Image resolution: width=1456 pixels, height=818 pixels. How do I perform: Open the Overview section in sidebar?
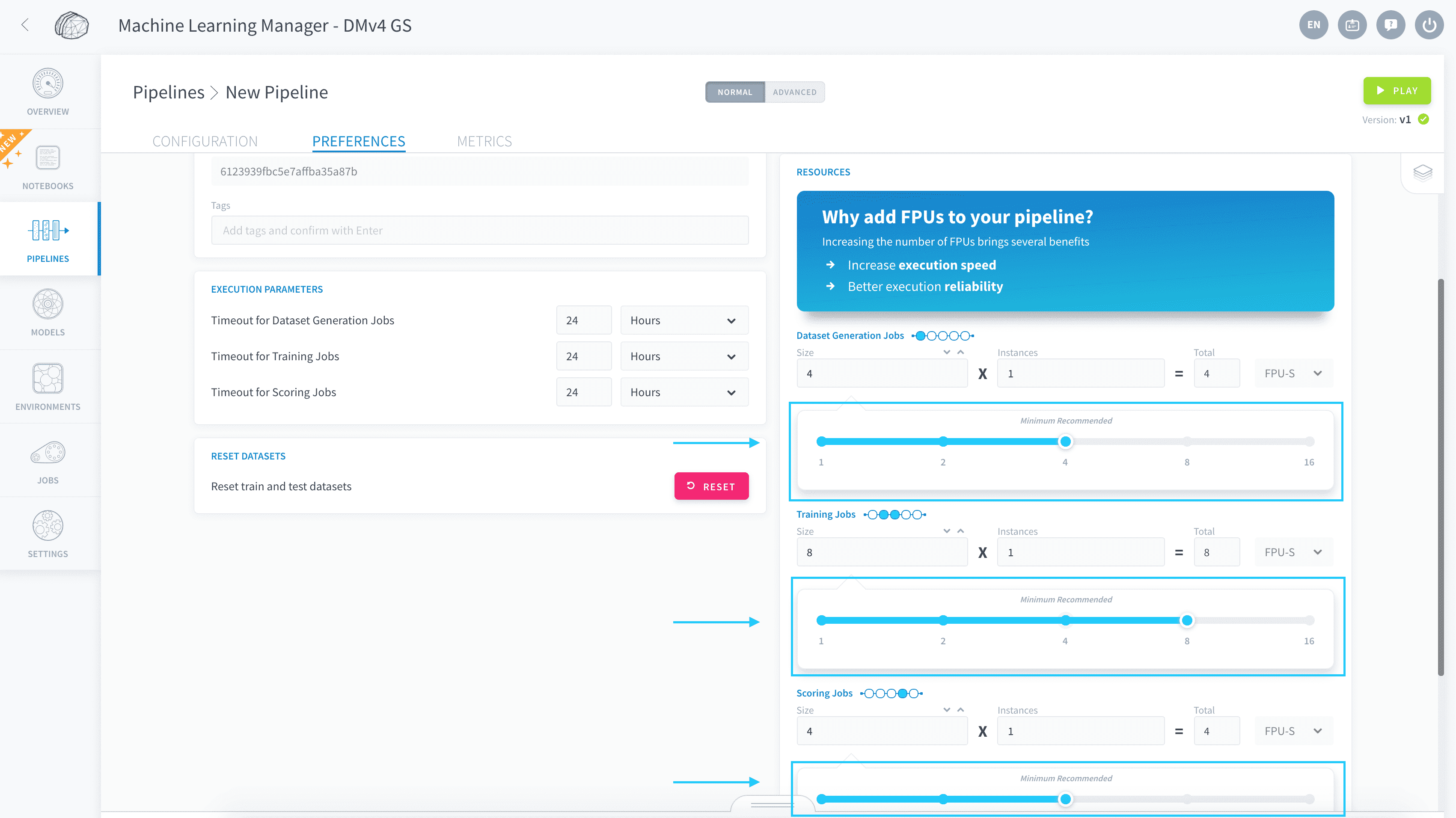click(48, 92)
